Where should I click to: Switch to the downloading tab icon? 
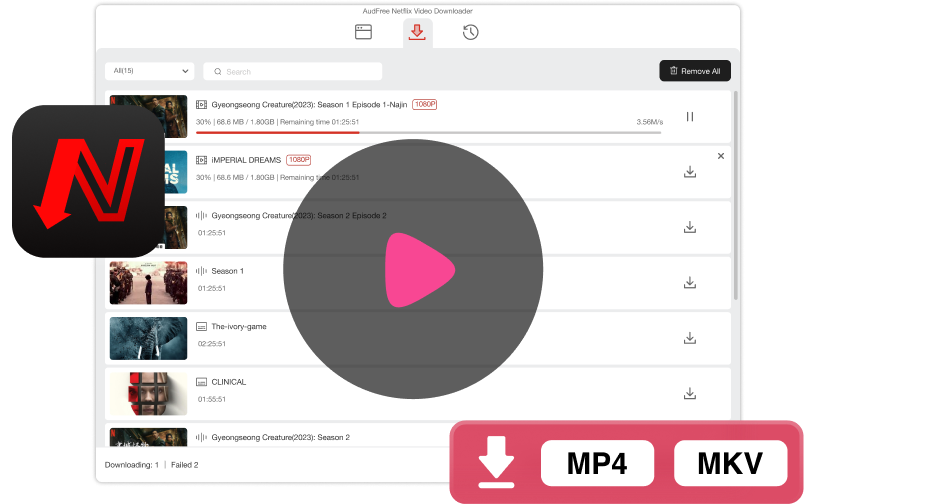(x=417, y=32)
